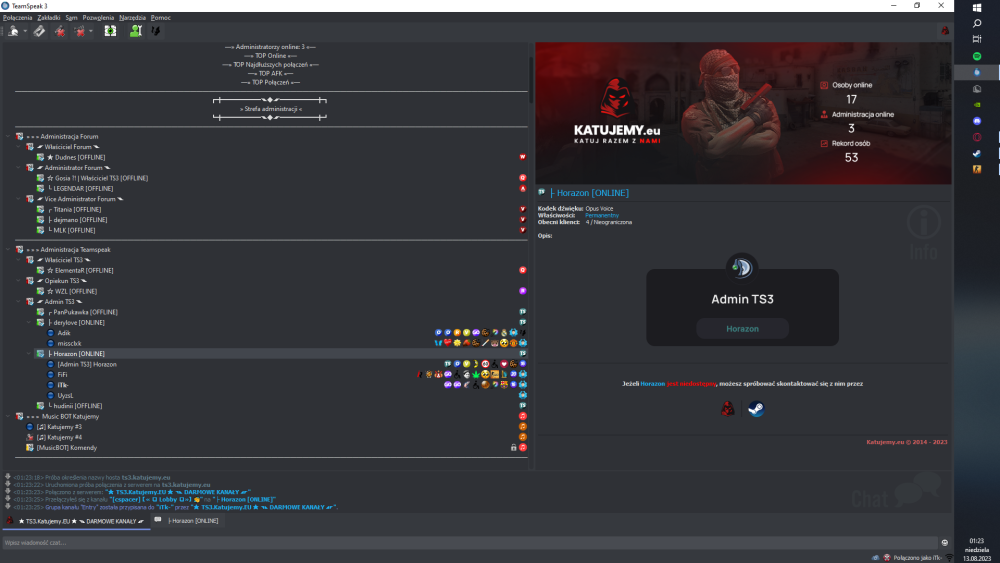Open Steam from the Windows taskbar
This screenshot has width=1000, height=563.
[976, 154]
